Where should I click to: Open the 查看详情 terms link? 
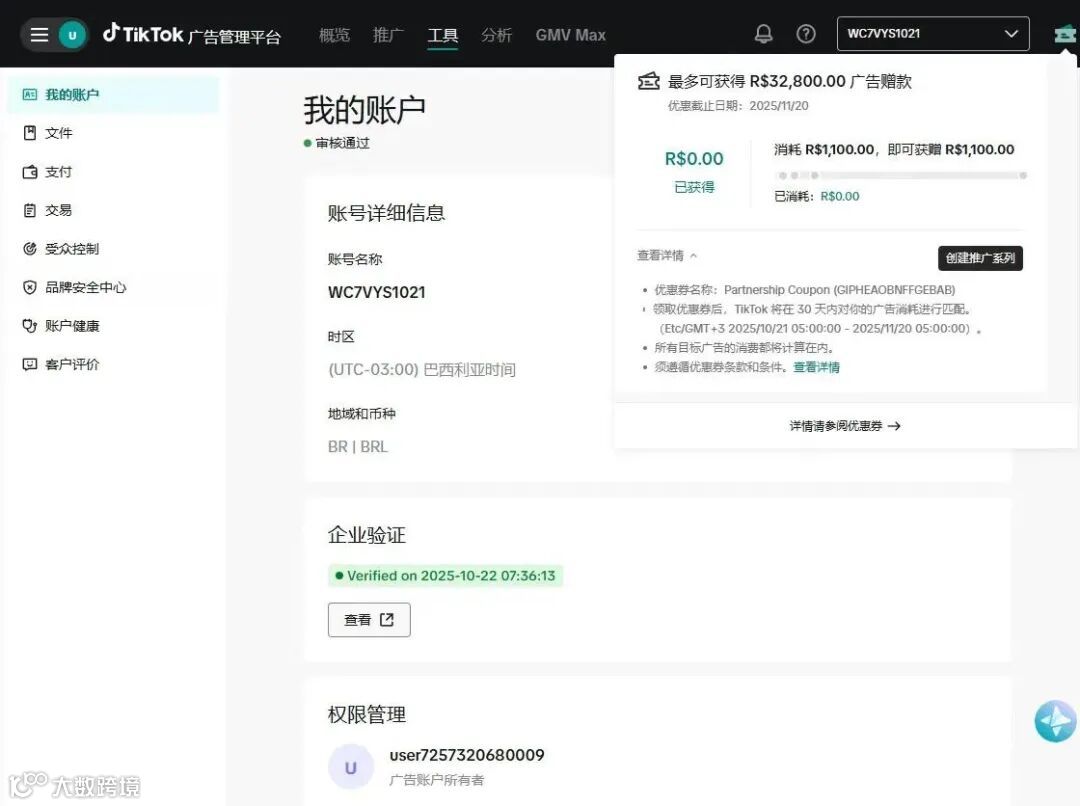pyautogui.click(x=816, y=367)
